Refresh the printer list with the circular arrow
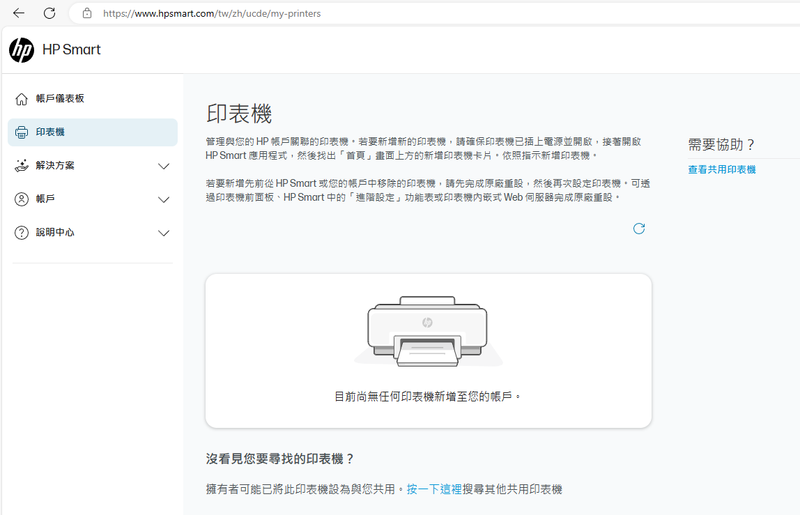The width and height of the screenshot is (800, 515). [x=639, y=229]
